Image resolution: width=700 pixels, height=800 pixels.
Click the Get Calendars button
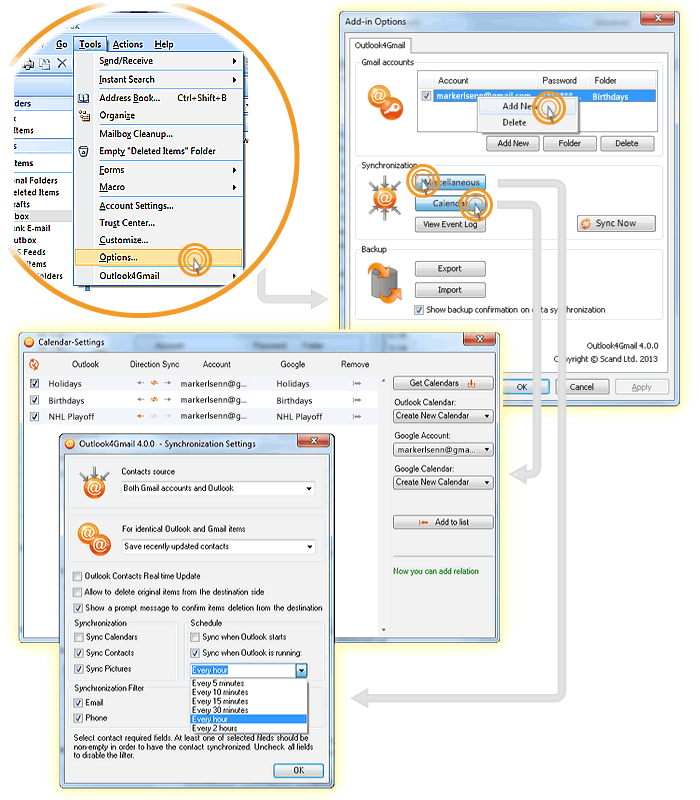443,383
